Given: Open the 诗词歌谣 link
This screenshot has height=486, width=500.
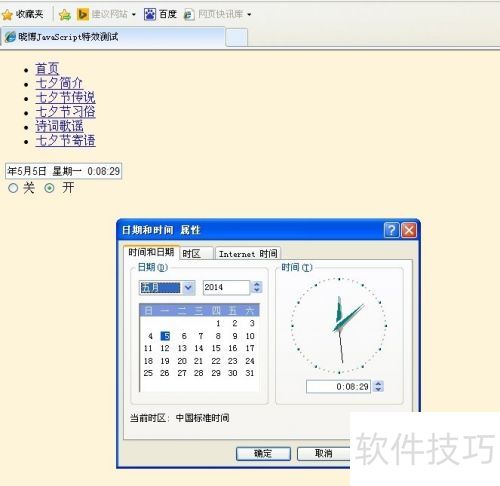Looking at the screenshot, I should point(59,126).
